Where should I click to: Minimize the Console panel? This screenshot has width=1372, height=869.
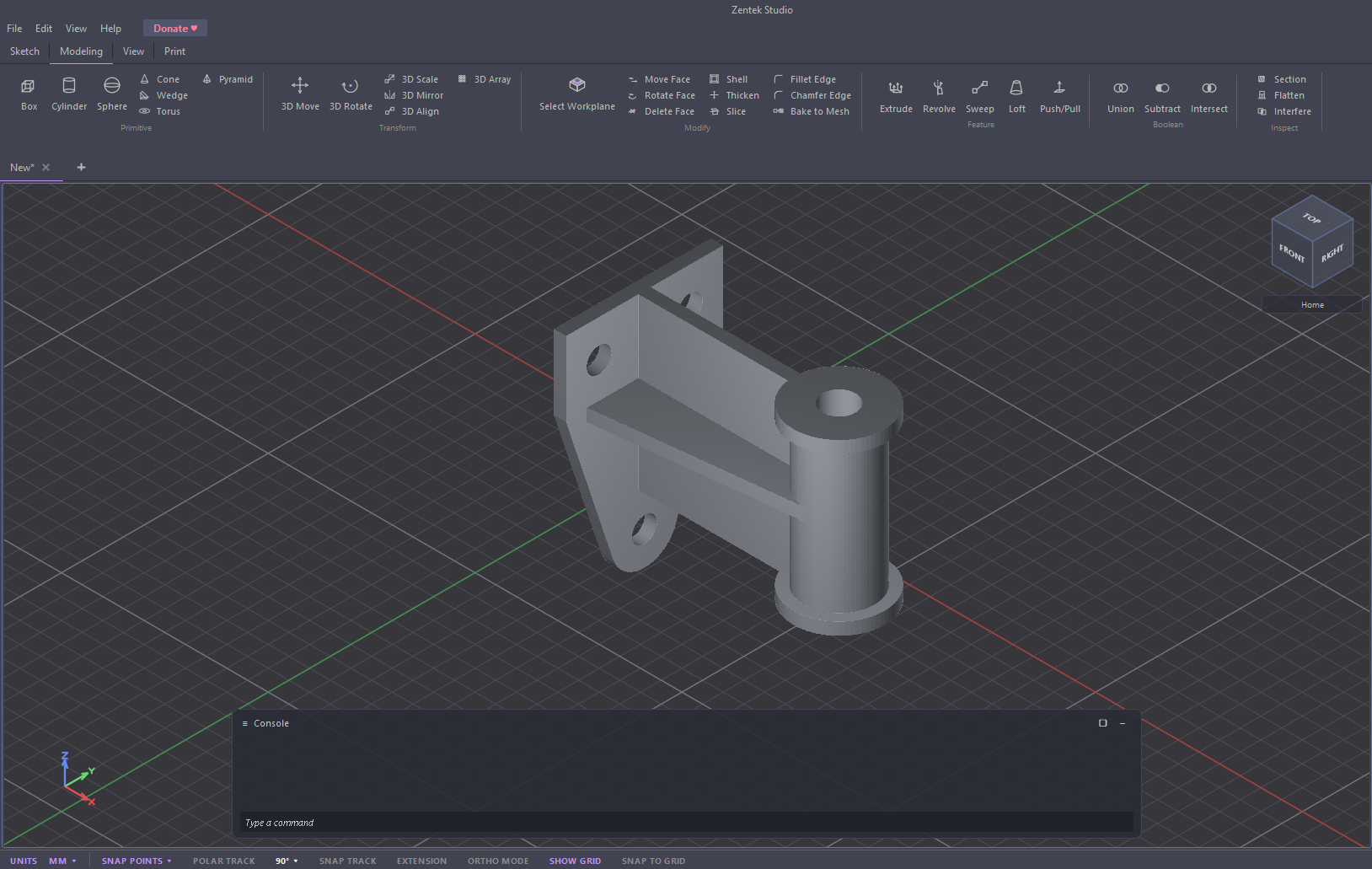[1123, 723]
